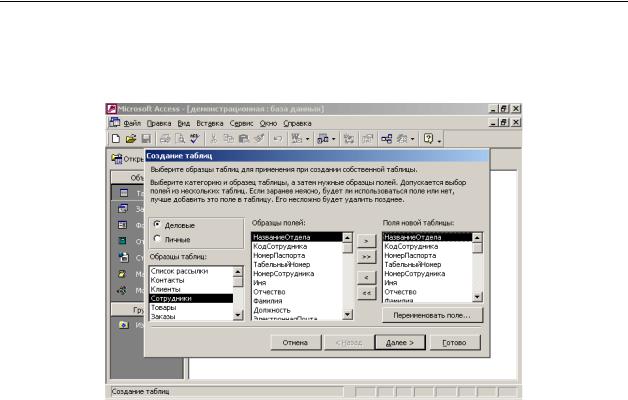The height and width of the screenshot is (400, 628).
Task: Open a database via the folder icon
Action: click(131, 139)
